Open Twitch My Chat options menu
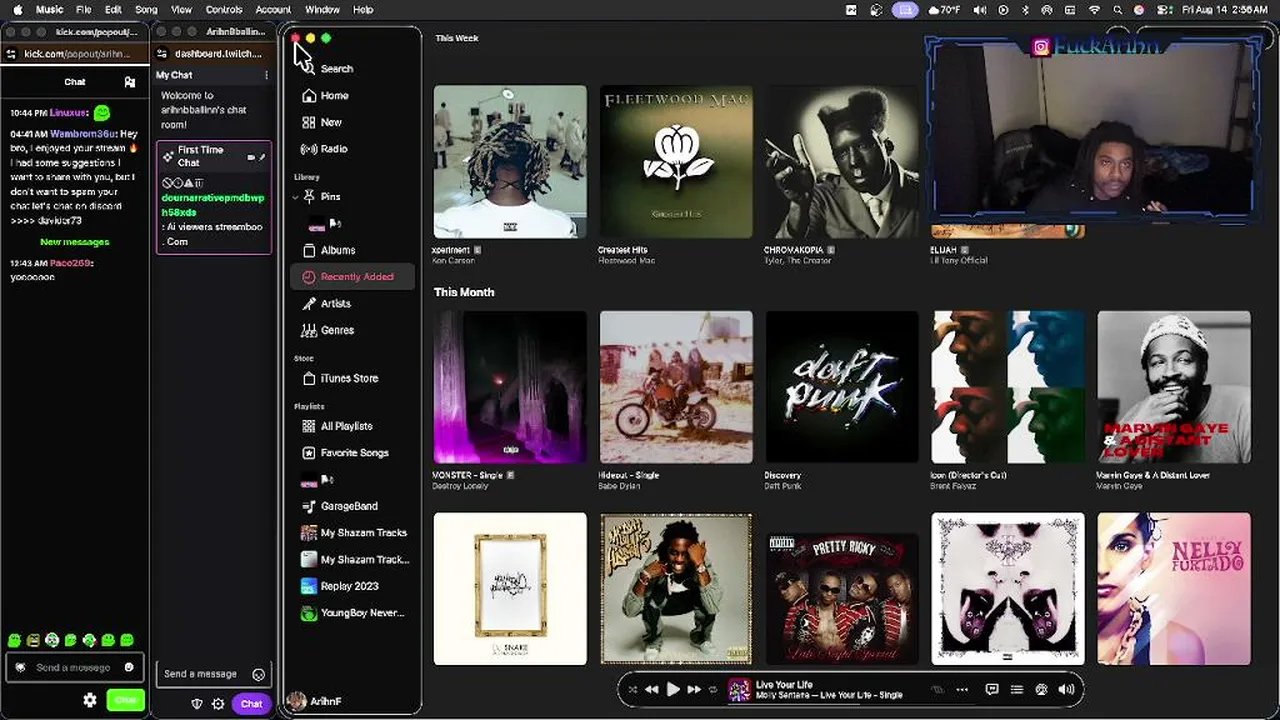 click(266, 75)
